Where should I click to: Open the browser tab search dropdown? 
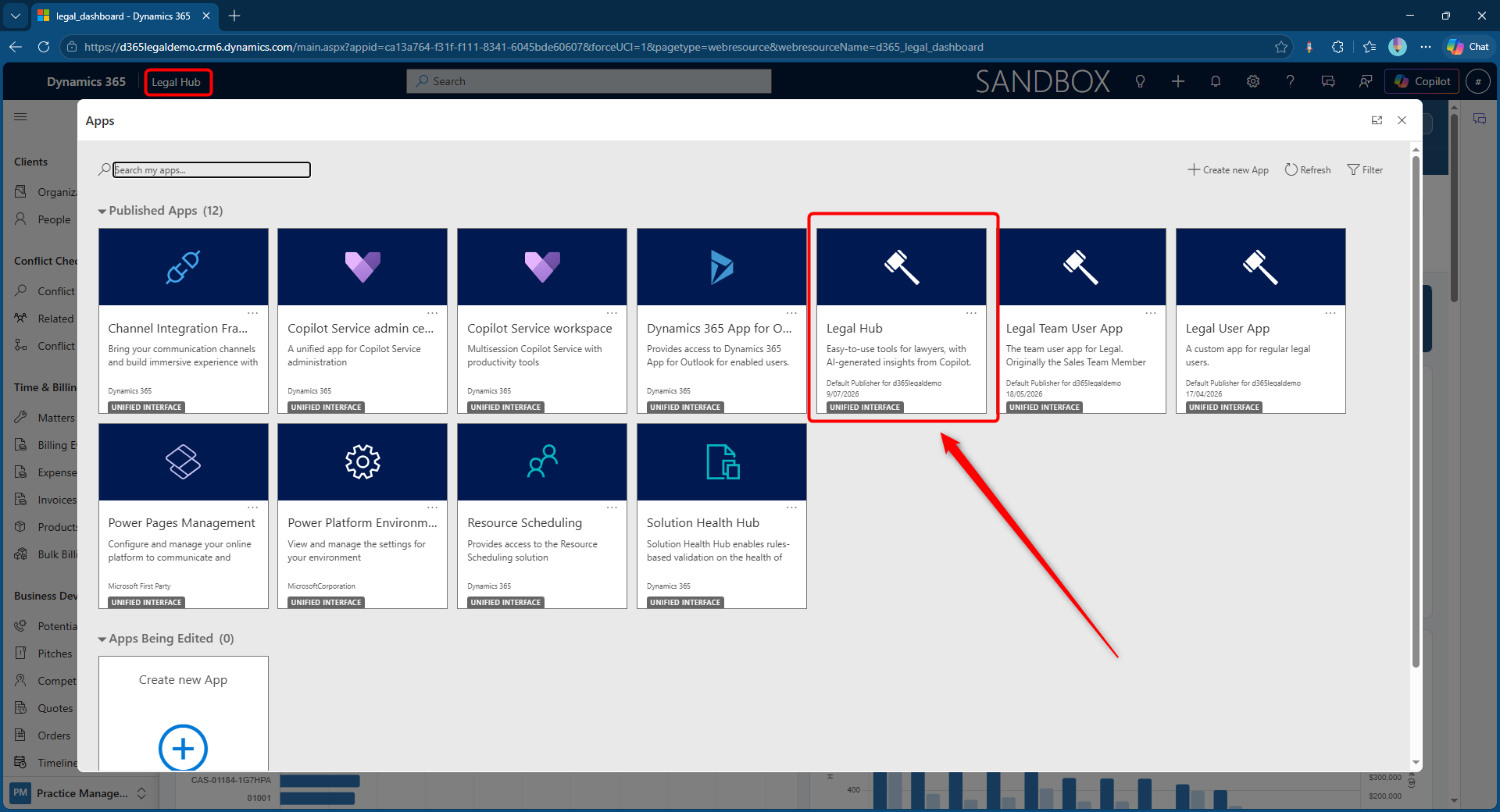[16, 16]
